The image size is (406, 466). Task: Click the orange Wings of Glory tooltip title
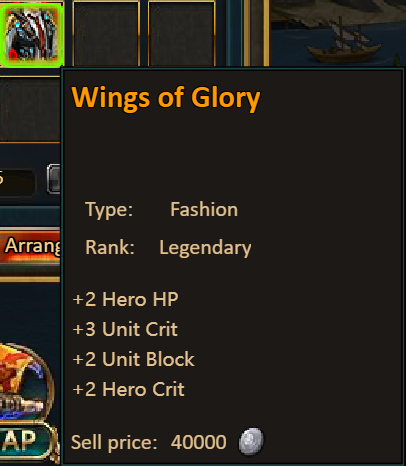tap(166, 98)
